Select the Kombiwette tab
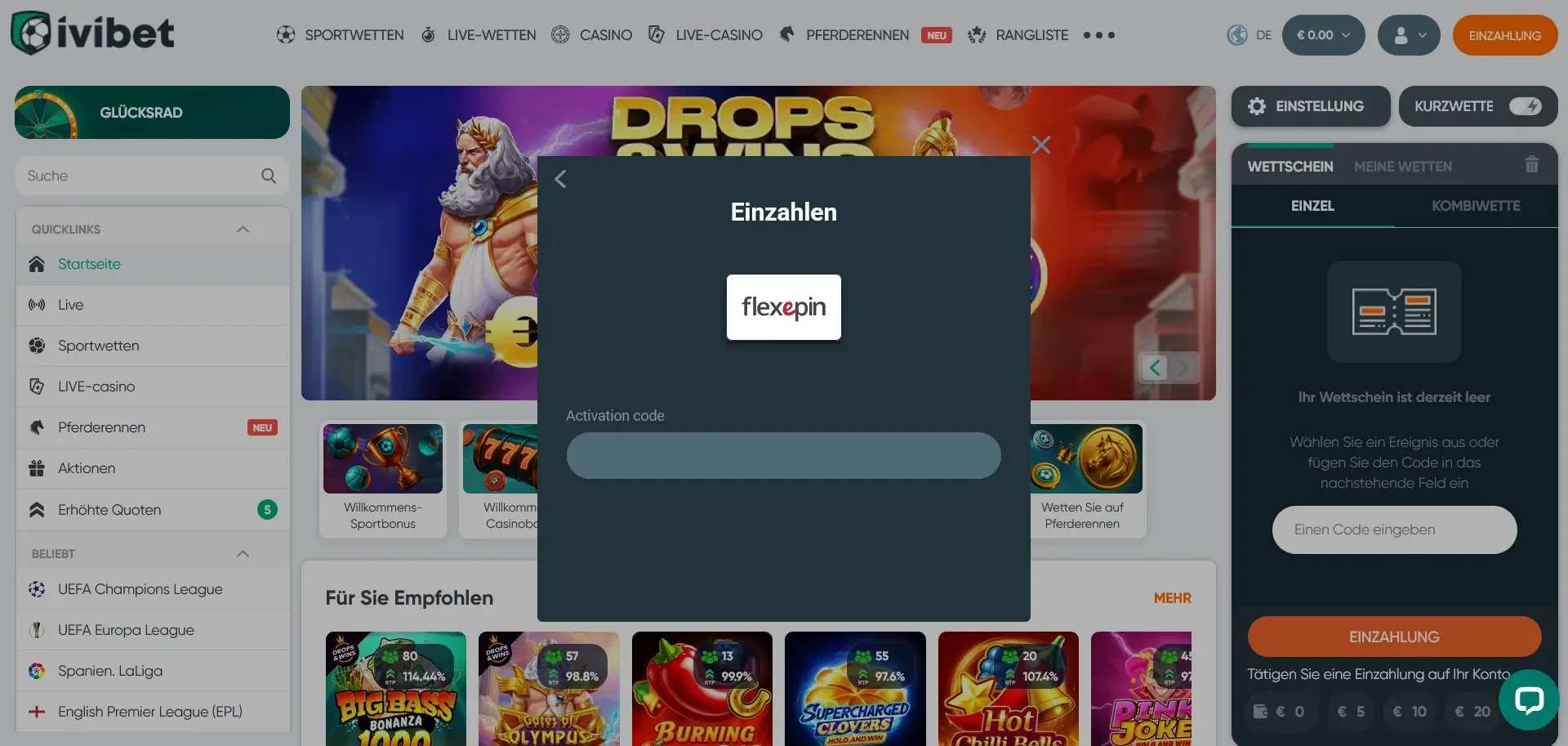The height and width of the screenshot is (746, 1568). coord(1476,206)
